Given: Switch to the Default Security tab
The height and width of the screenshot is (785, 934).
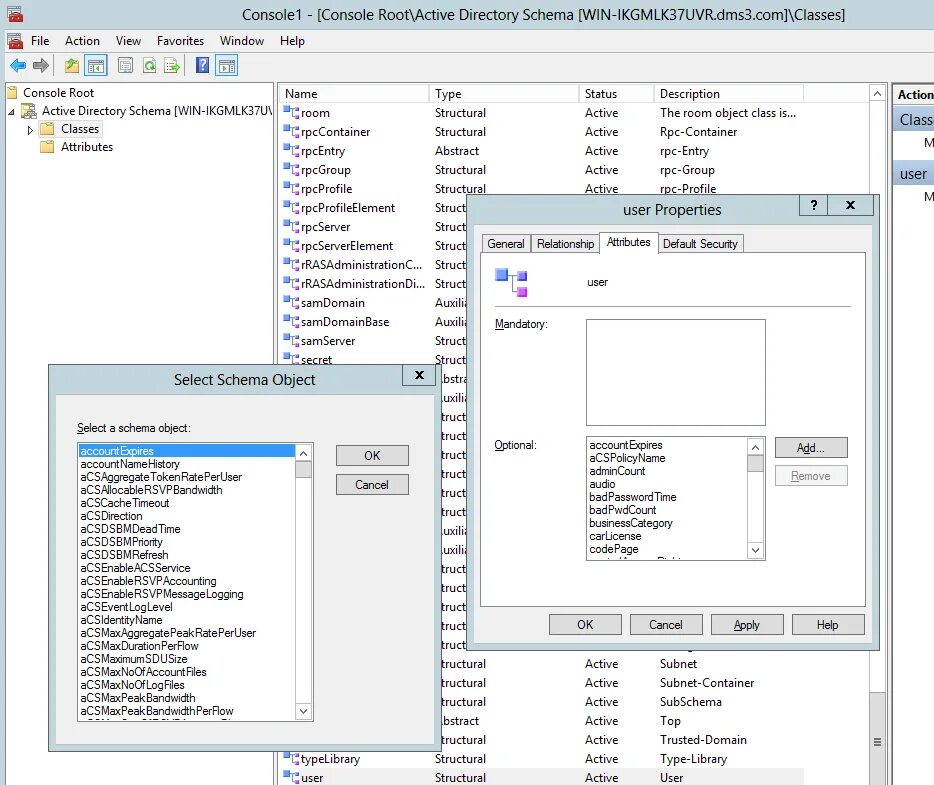Looking at the screenshot, I should tap(700, 244).
